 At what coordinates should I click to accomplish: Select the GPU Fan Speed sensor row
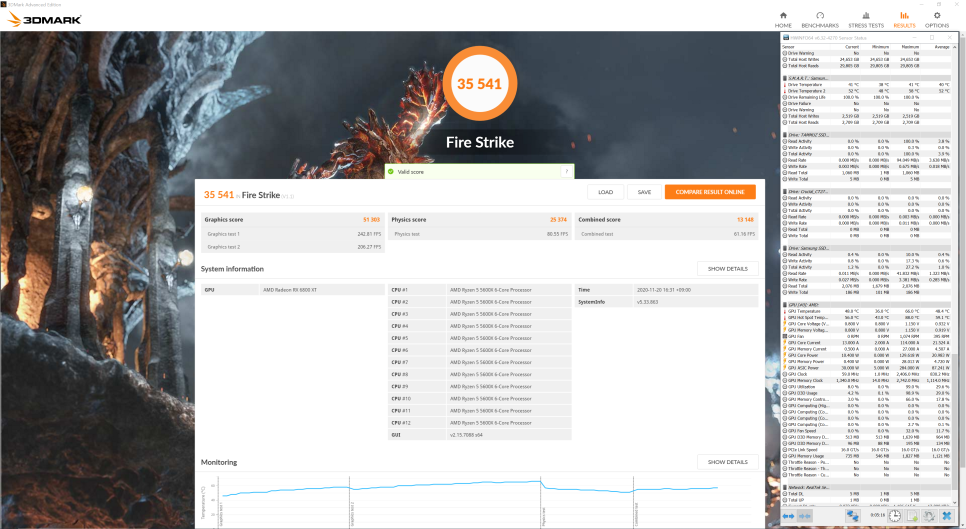coord(866,430)
